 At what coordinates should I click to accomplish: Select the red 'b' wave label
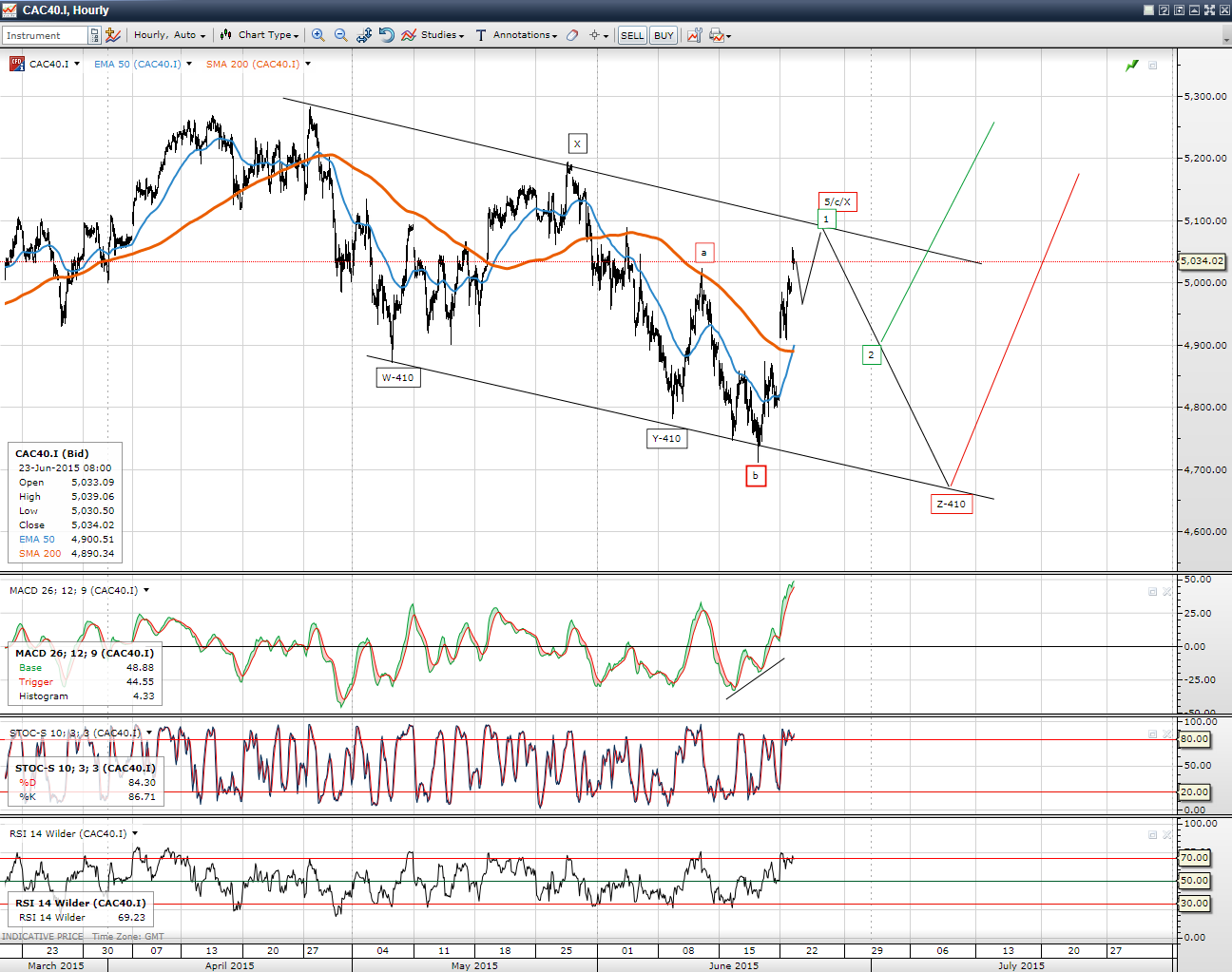click(x=756, y=475)
